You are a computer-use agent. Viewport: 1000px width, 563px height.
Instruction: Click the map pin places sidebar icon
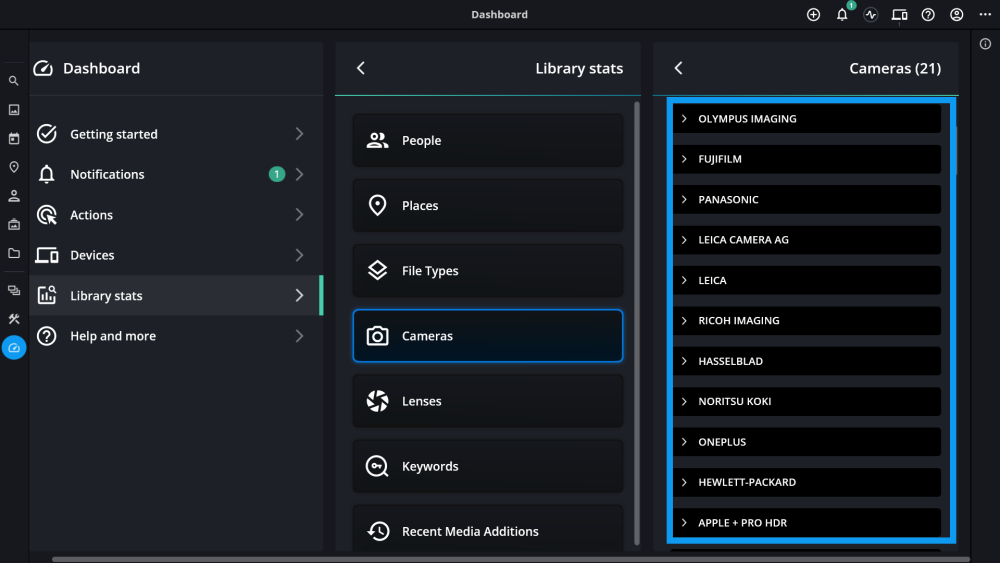click(x=14, y=167)
